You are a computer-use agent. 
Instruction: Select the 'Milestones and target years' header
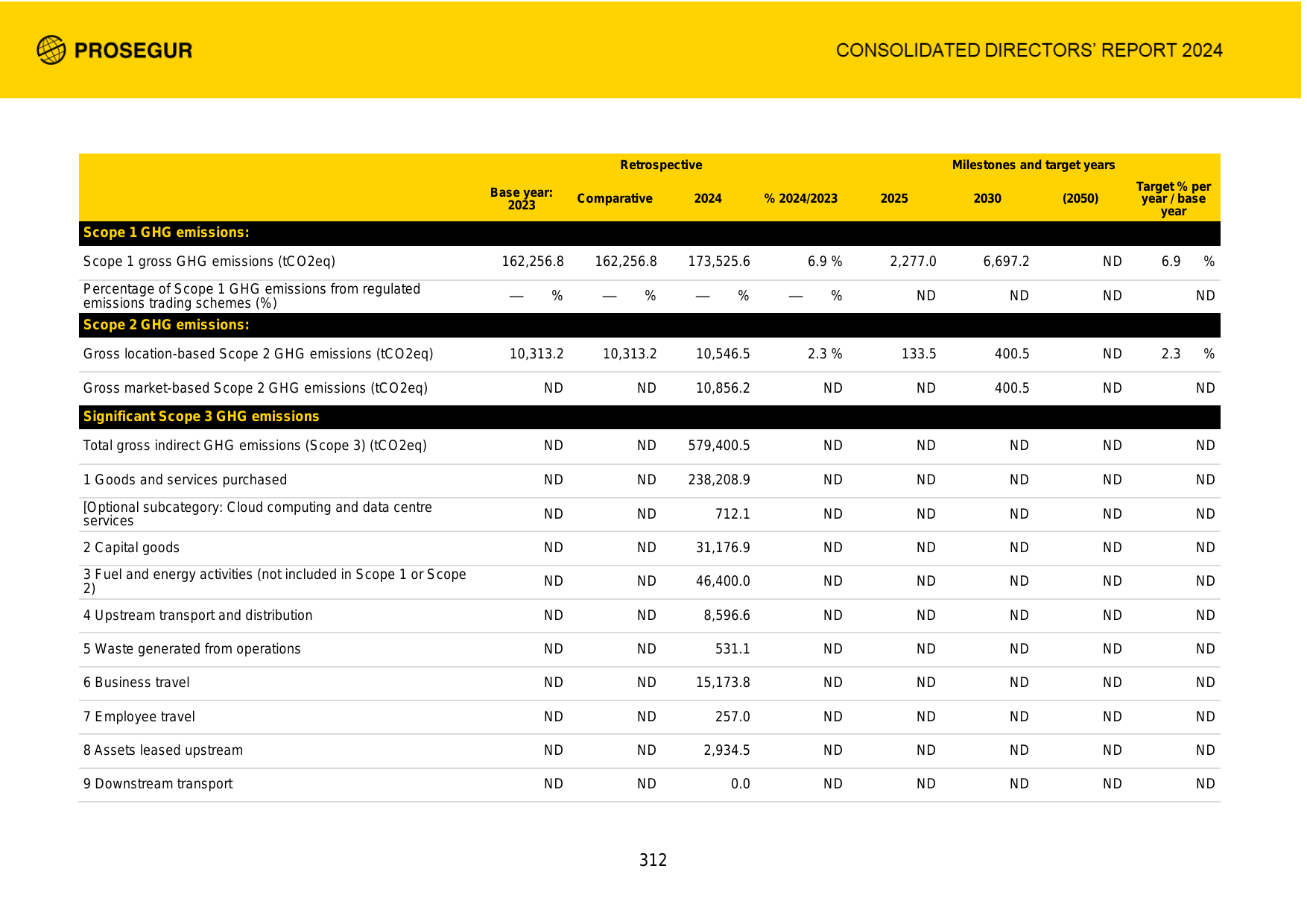(x=1034, y=165)
